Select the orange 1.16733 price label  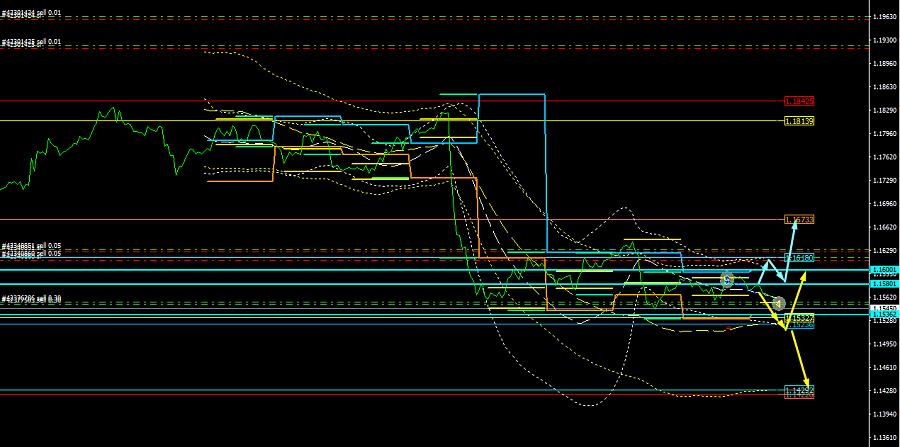799,219
